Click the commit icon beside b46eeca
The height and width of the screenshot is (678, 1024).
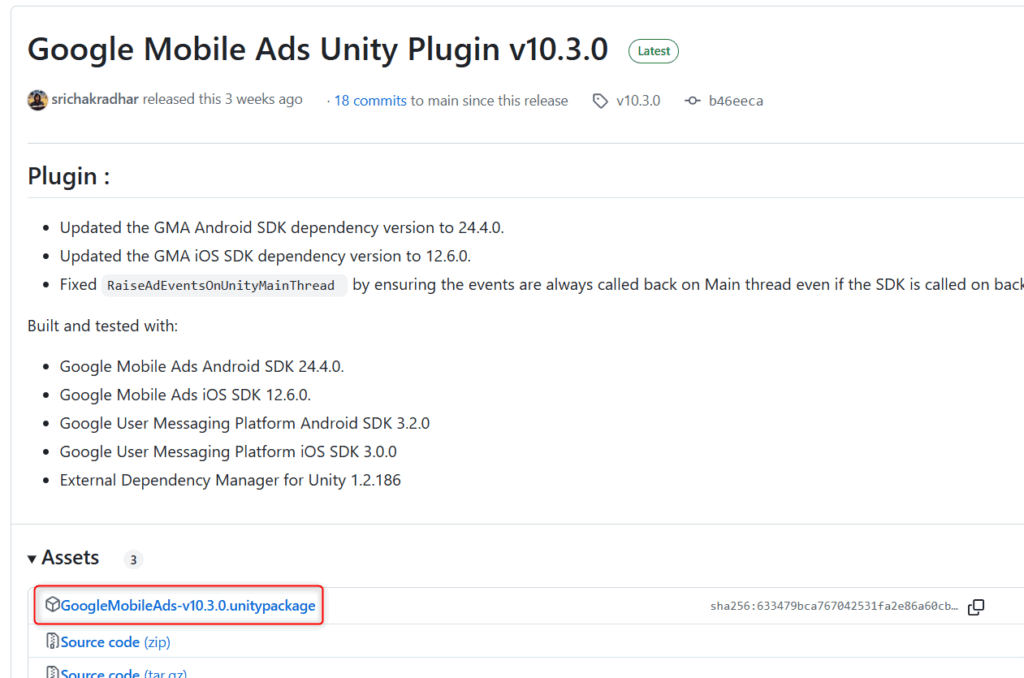point(692,101)
